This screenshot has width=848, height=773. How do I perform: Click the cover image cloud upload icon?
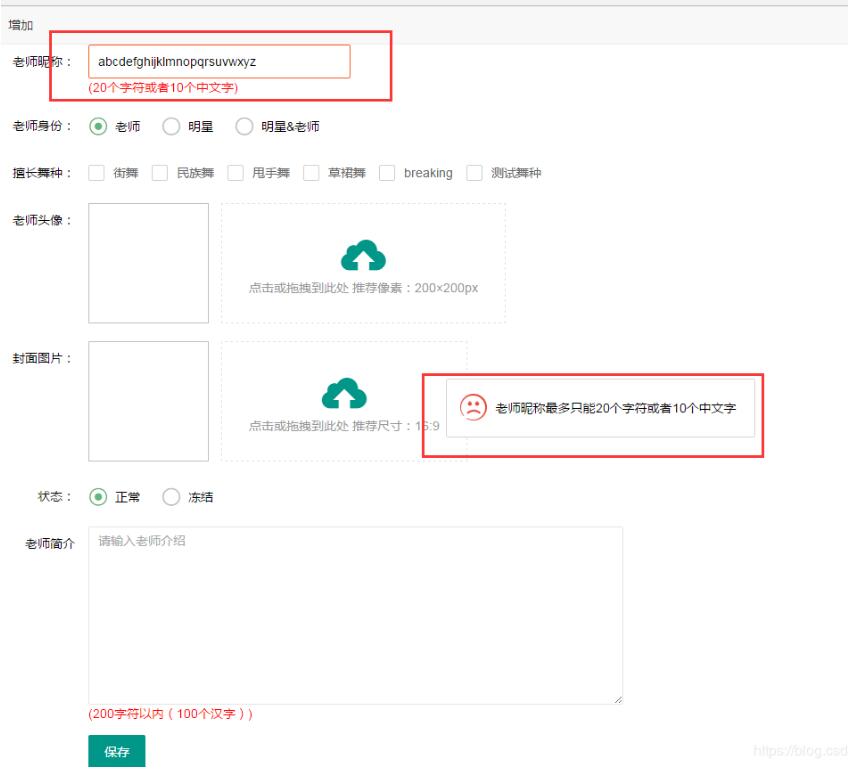(x=343, y=393)
